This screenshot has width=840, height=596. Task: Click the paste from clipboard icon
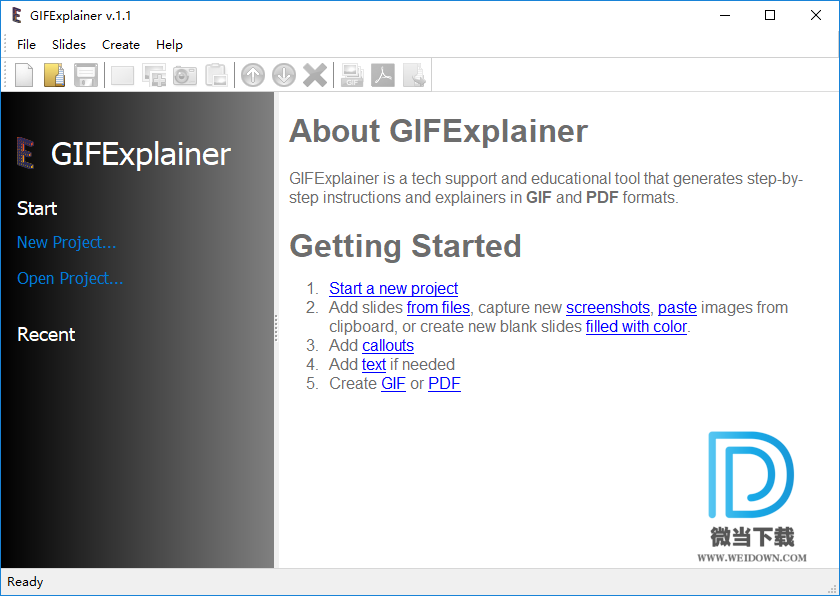tap(216, 75)
